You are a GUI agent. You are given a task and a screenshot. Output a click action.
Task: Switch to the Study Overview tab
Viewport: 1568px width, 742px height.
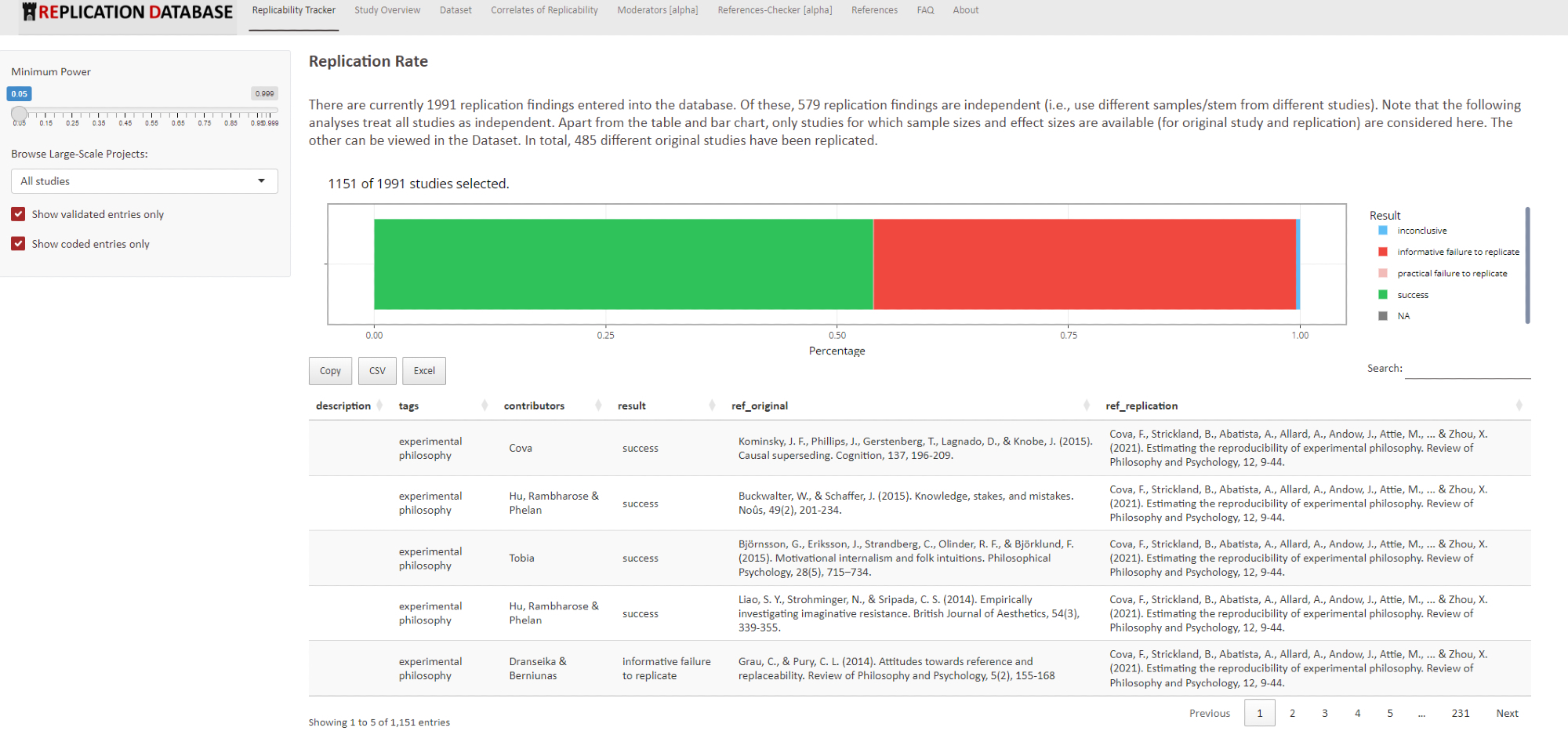(x=387, y=10)
